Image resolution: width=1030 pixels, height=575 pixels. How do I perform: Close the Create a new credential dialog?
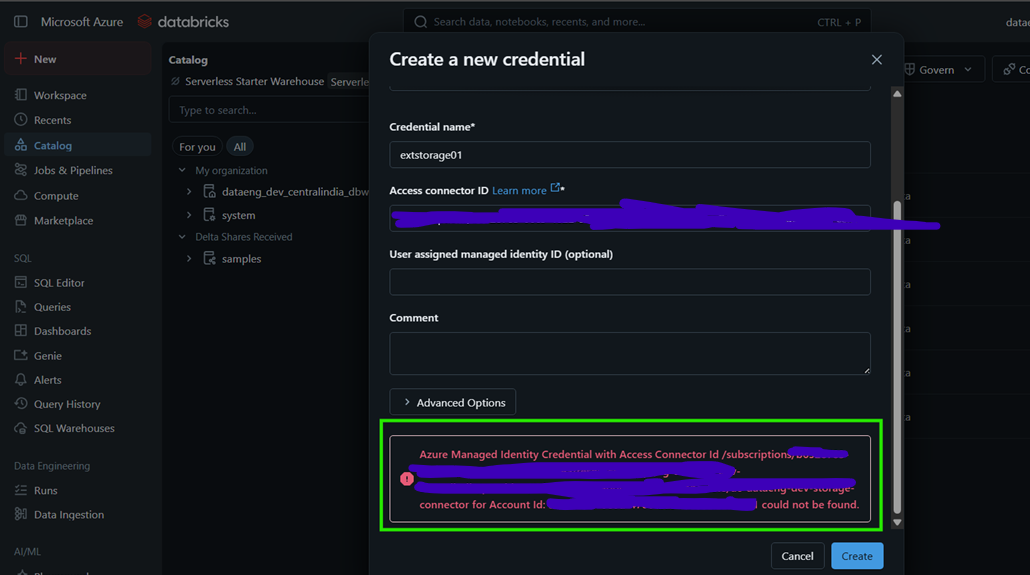pyautogui.click(x=876, y=60)
